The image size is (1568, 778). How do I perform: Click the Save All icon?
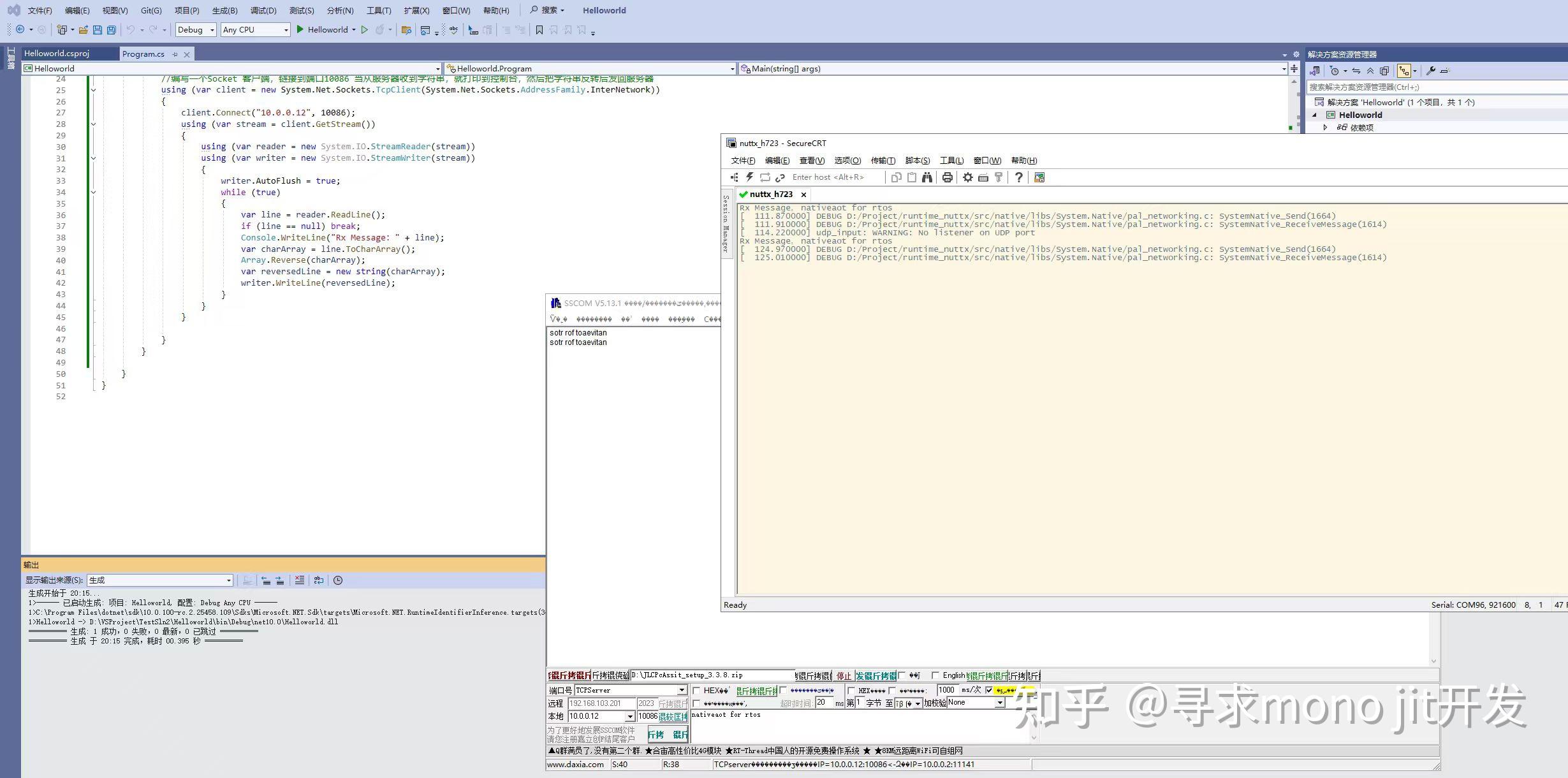pos(112,29)
